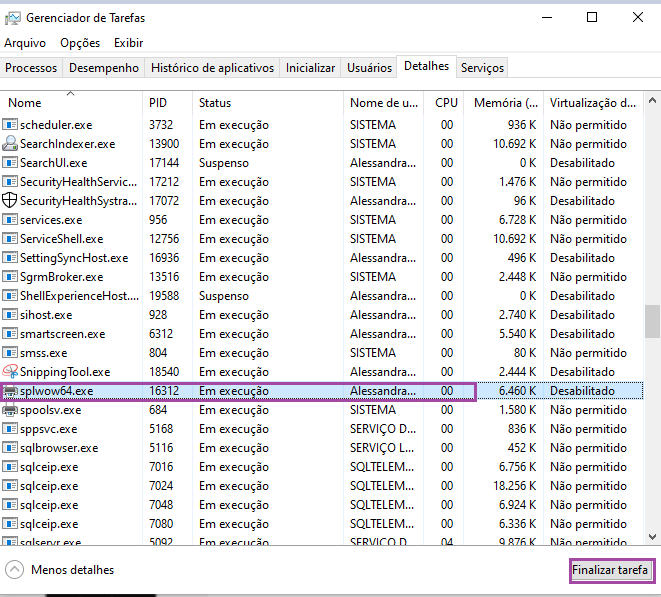Click the Finalizar tarefa button
The width and height of the screenshot is (661, 597).
click(x=610, y=570)
